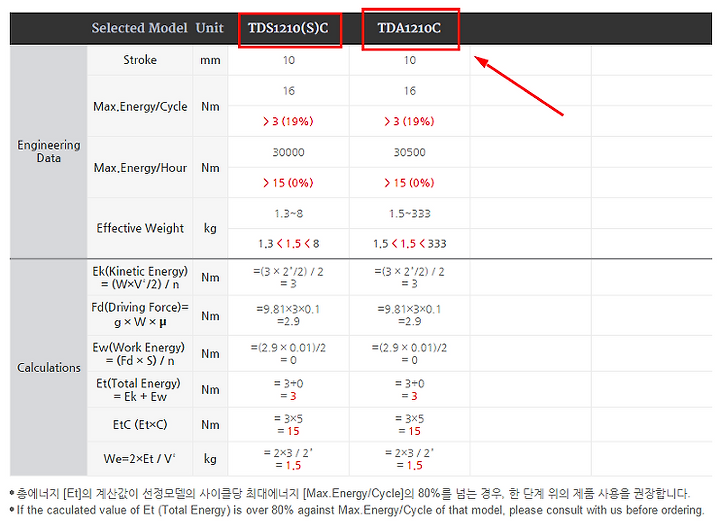The width and height of the screenshot is (720, 528).
Task: Select the 1.3 < 1.5 < 8 comparison
Action: click(288, 244)
